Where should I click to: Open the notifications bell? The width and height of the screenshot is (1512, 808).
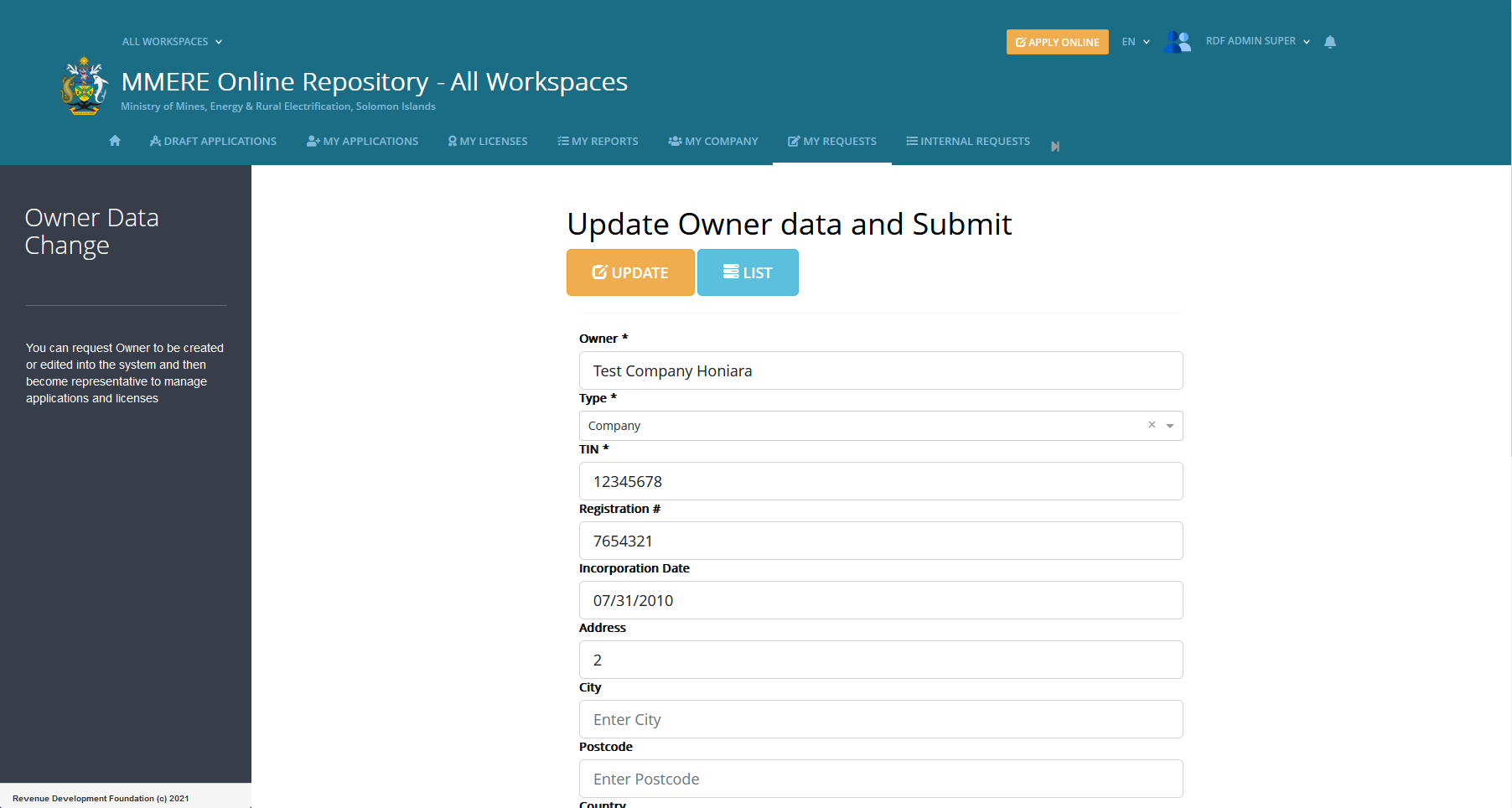pos(1330,42)
